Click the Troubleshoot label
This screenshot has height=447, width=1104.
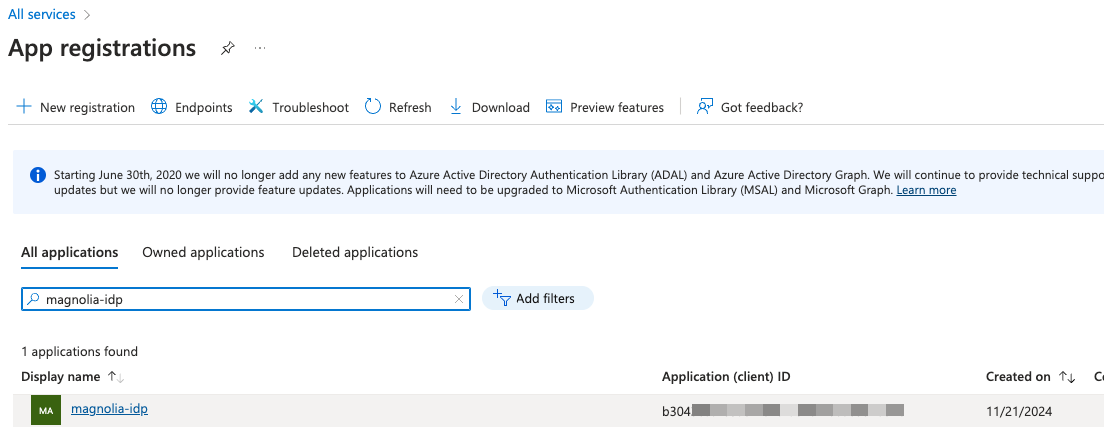(x=310, y=108)
